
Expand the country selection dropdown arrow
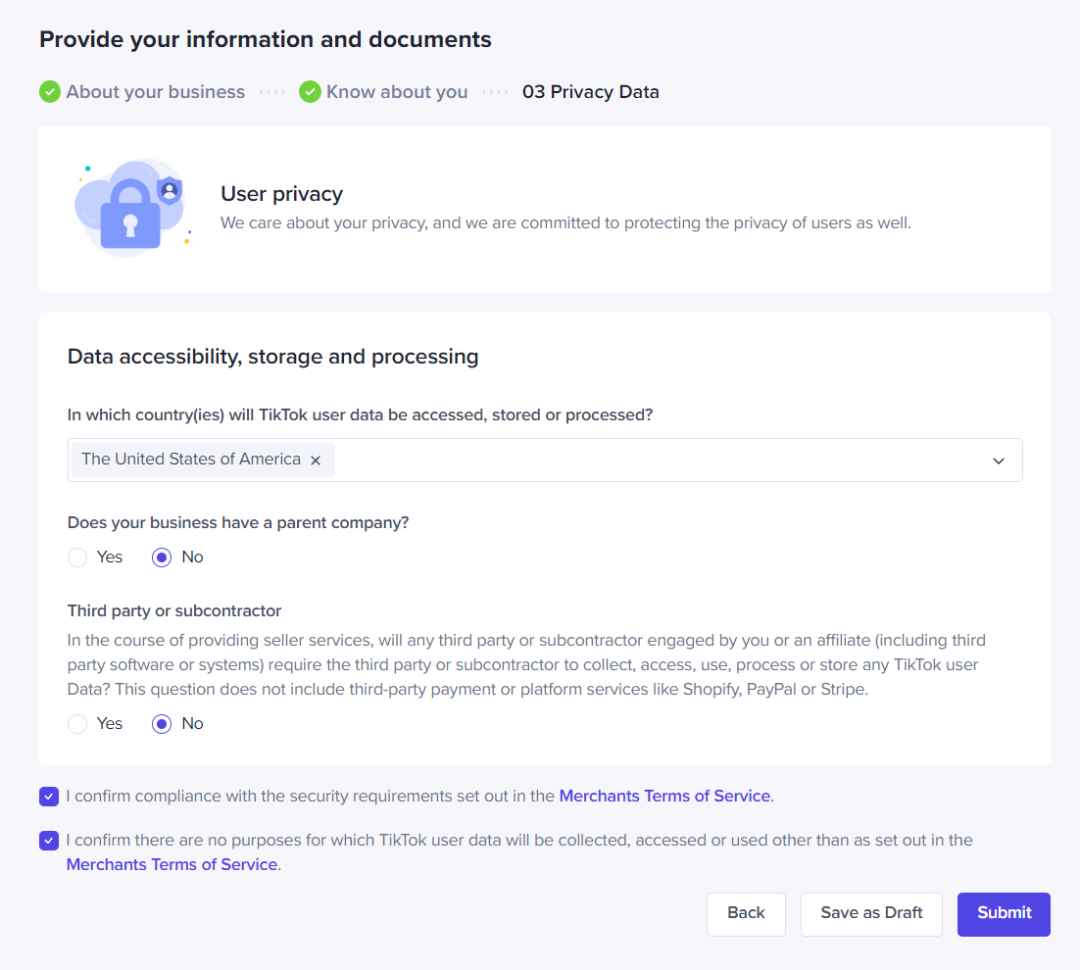[998, 460]
